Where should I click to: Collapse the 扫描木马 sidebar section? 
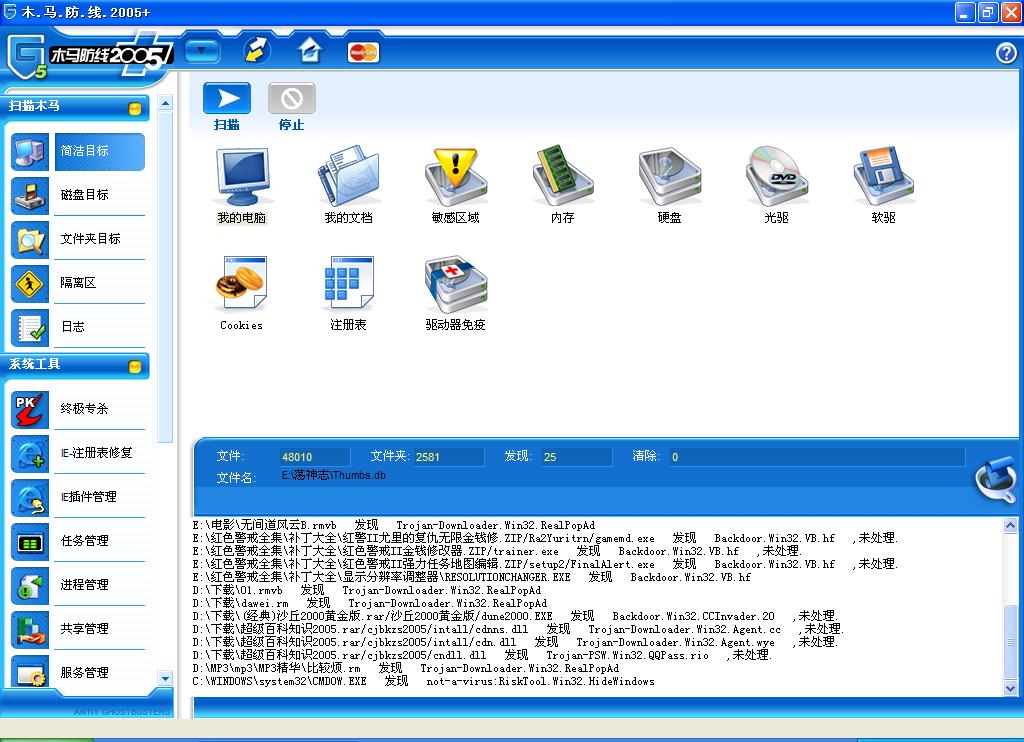coord(135,108)
